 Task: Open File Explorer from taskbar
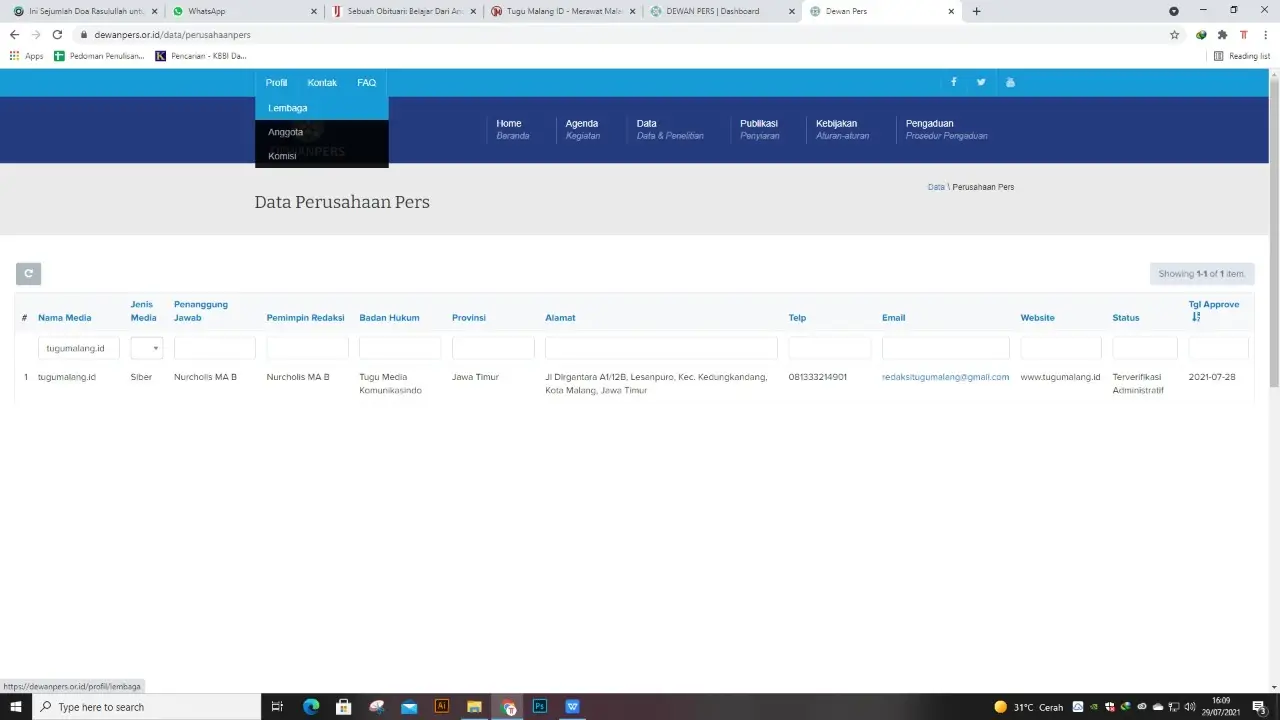click(x=474, y=706)
